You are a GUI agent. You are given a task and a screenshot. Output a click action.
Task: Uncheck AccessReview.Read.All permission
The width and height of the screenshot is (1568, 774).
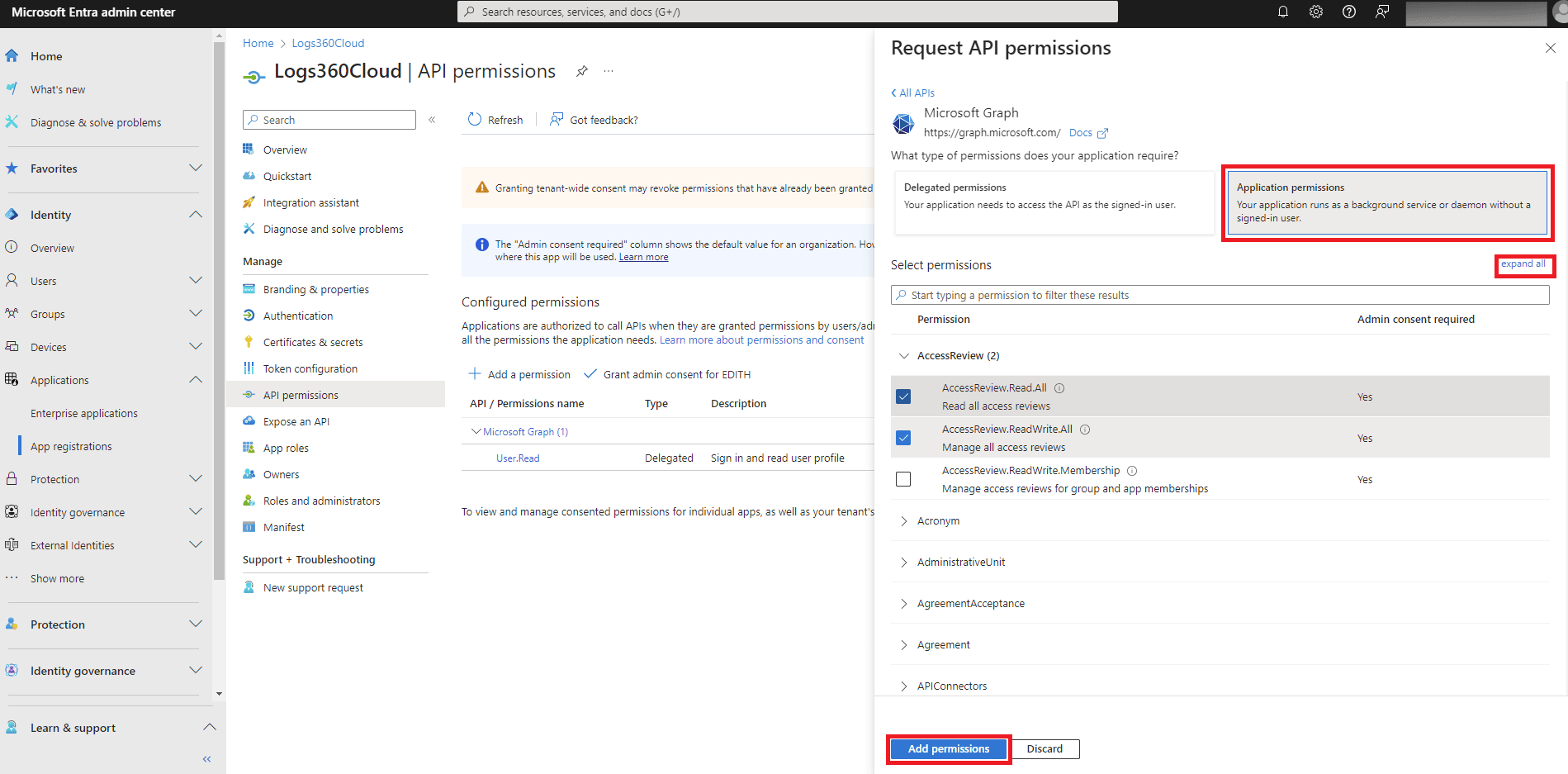[903, 396]
